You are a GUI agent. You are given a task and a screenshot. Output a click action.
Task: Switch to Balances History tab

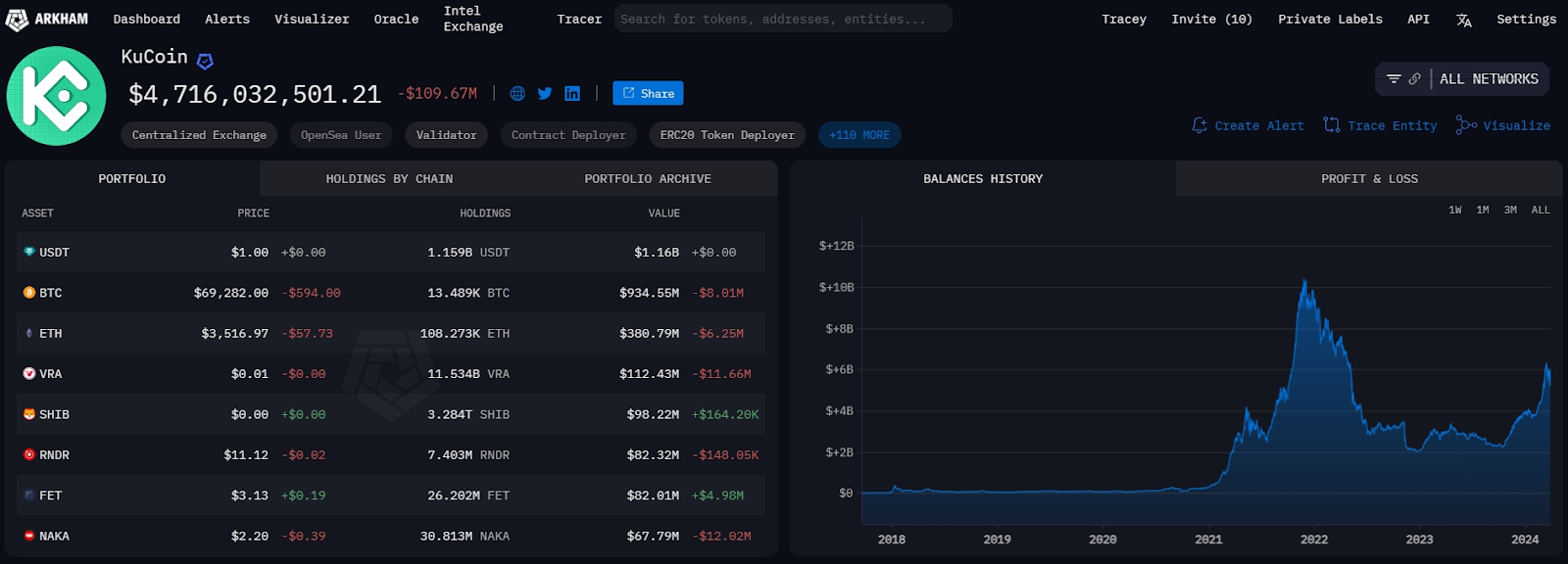(x=983, y=178)
